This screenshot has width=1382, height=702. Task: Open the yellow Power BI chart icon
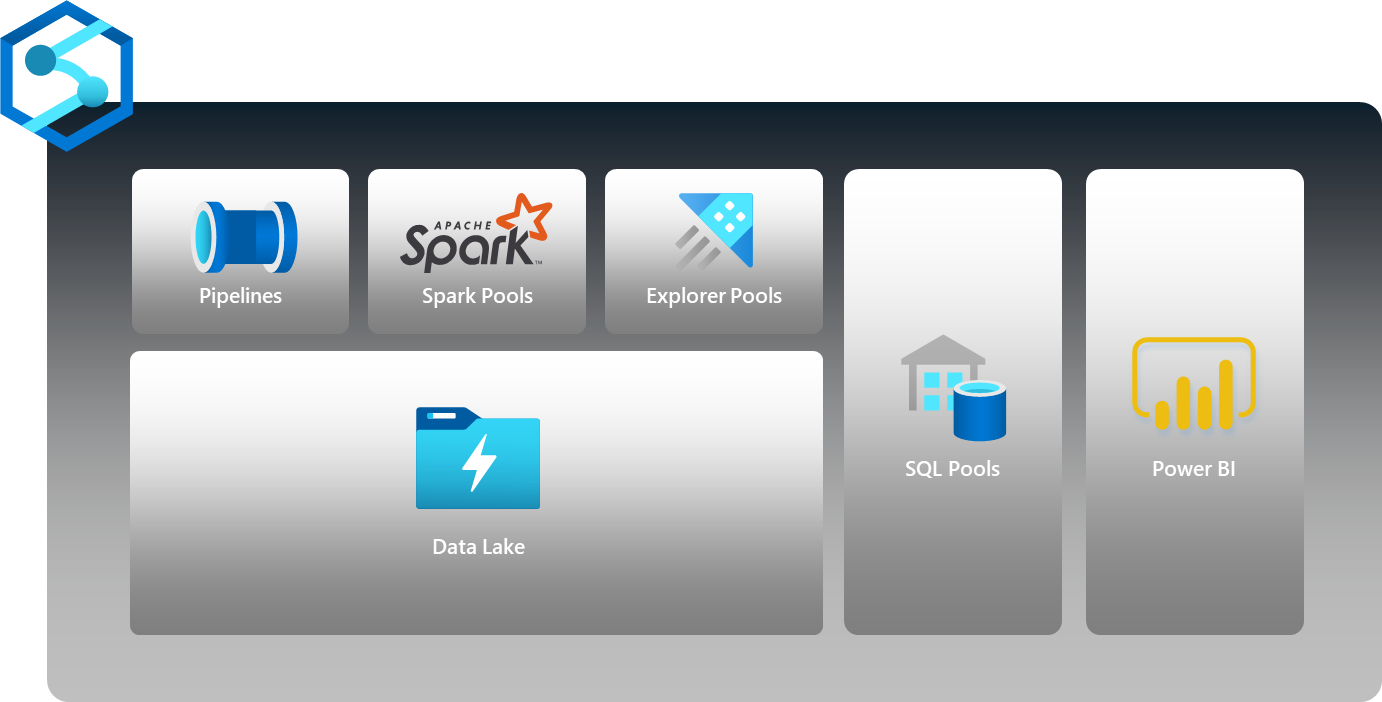[1193, 384]
